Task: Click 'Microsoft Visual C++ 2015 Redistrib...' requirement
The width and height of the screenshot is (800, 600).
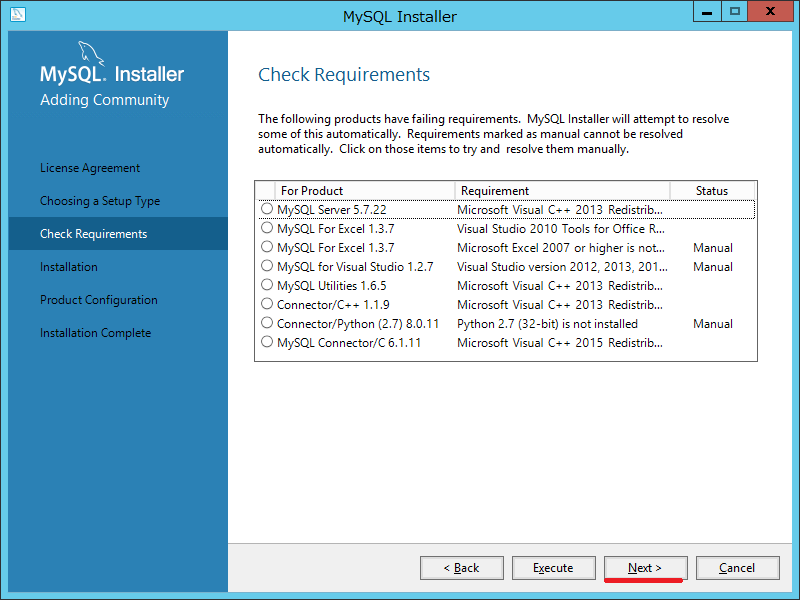Action: (x=560, y=343)
